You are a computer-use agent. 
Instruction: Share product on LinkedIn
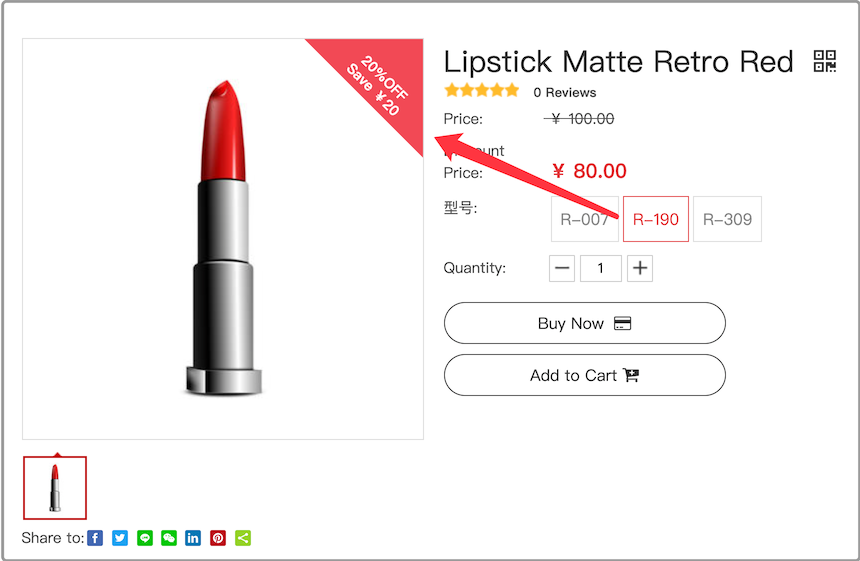[193, 538]
